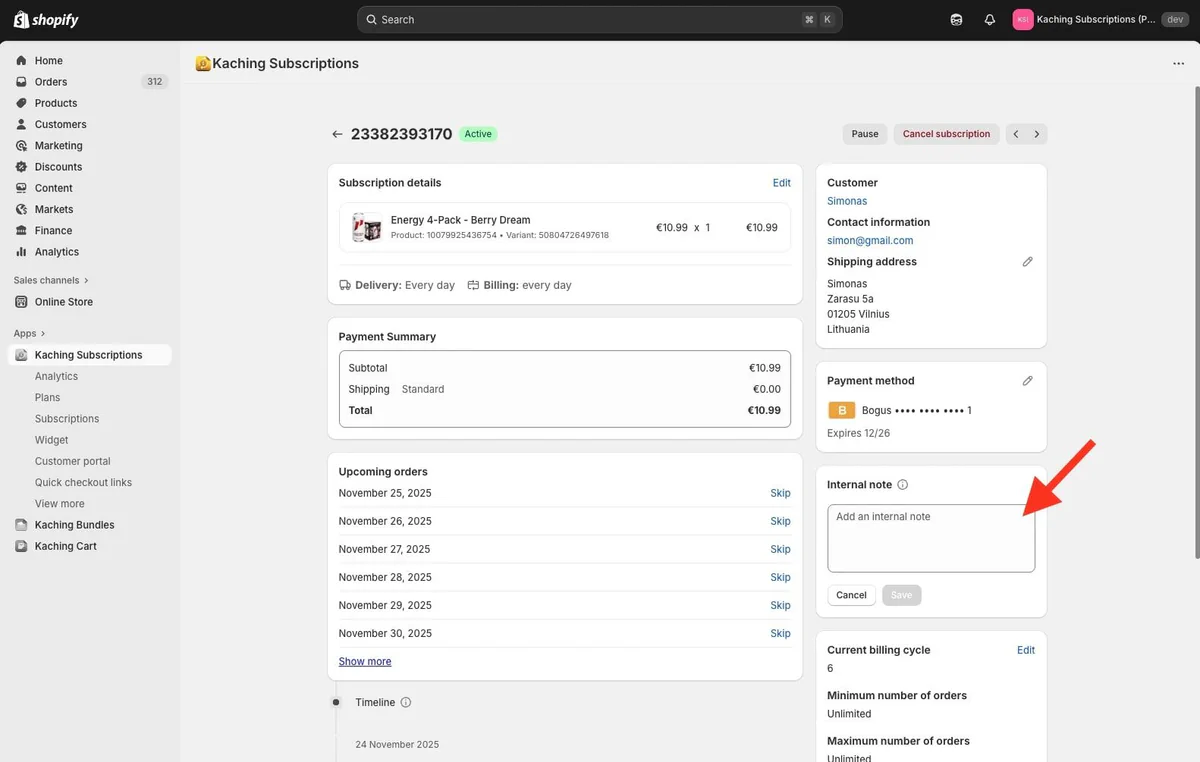1200x762 pixels.
Task: Click Cancel under the internal note
Action: click(852, 595)
